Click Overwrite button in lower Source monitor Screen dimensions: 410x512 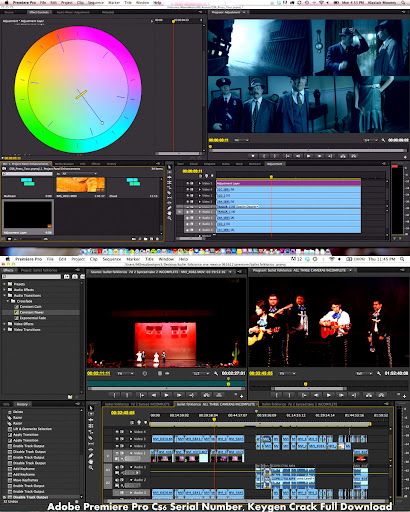click(219, 395)
